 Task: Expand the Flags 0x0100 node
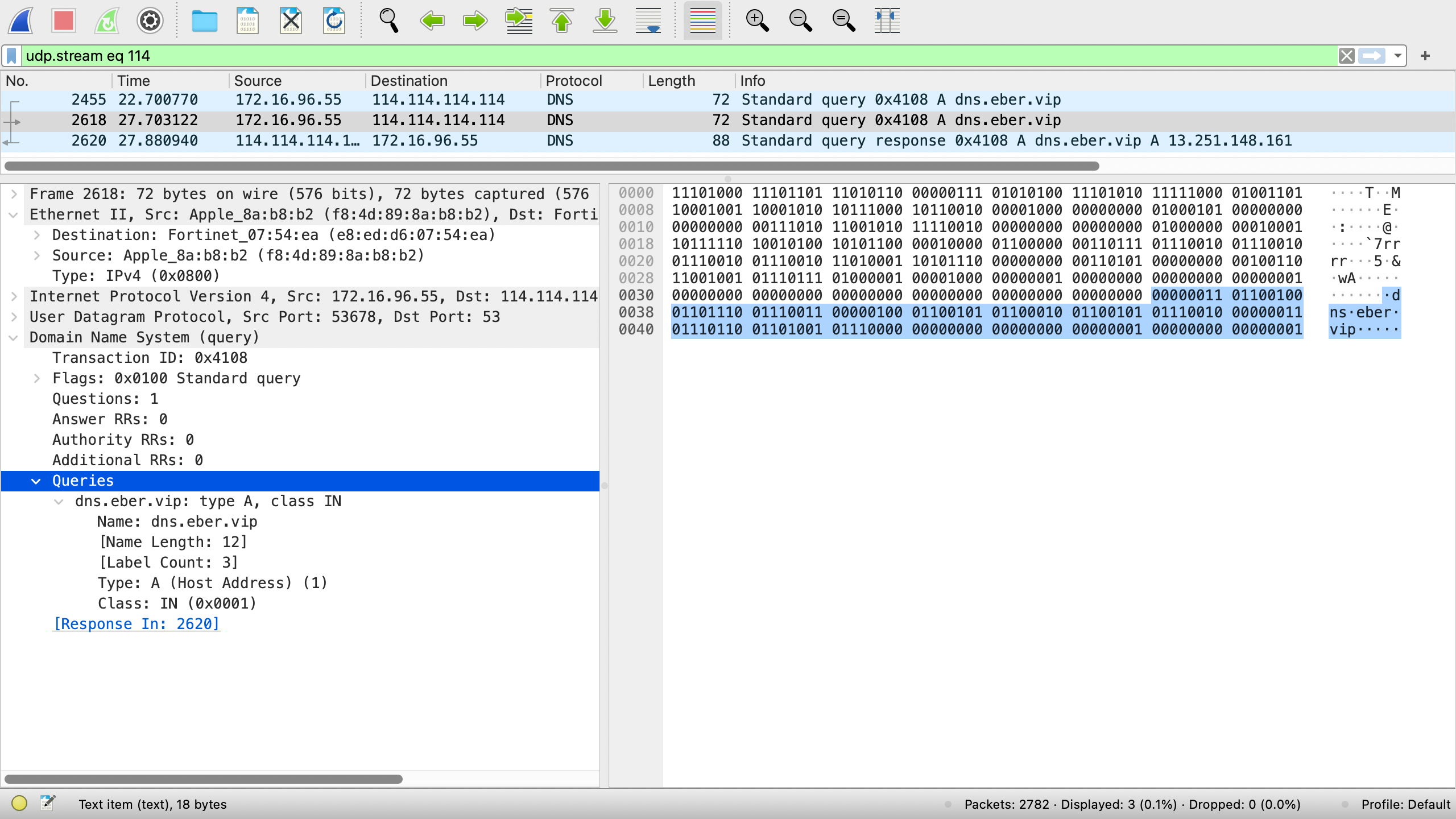pyautogui.click(x=37, y=378)
